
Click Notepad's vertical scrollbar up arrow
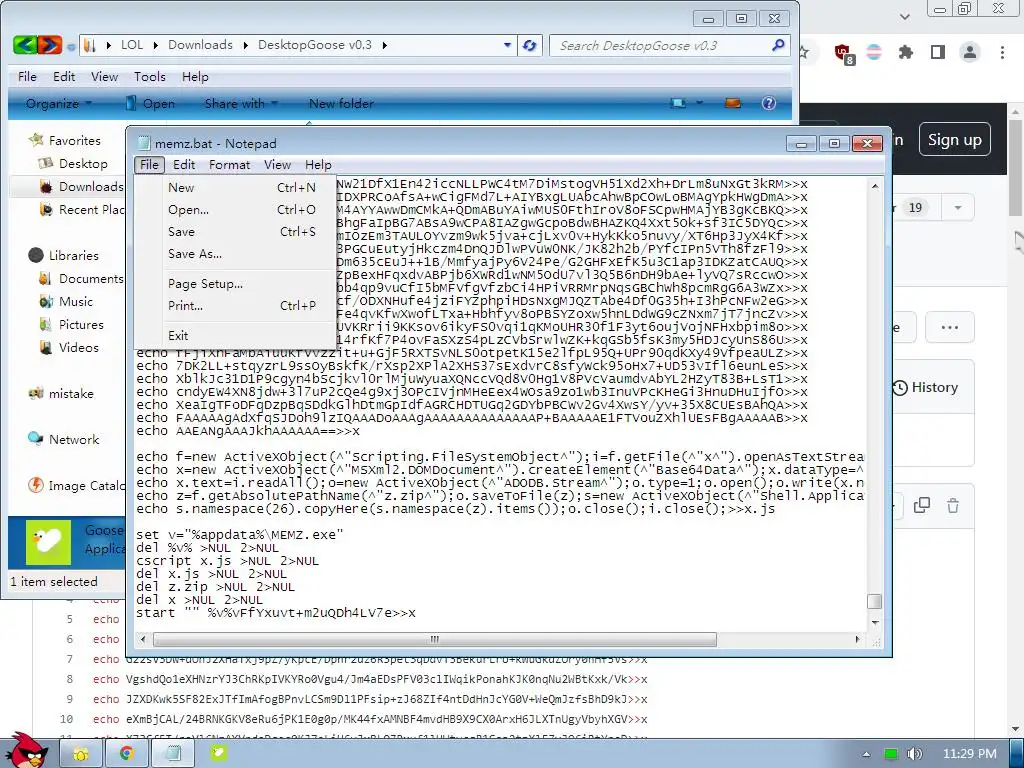pyautogui.click(x=874, y=186)
